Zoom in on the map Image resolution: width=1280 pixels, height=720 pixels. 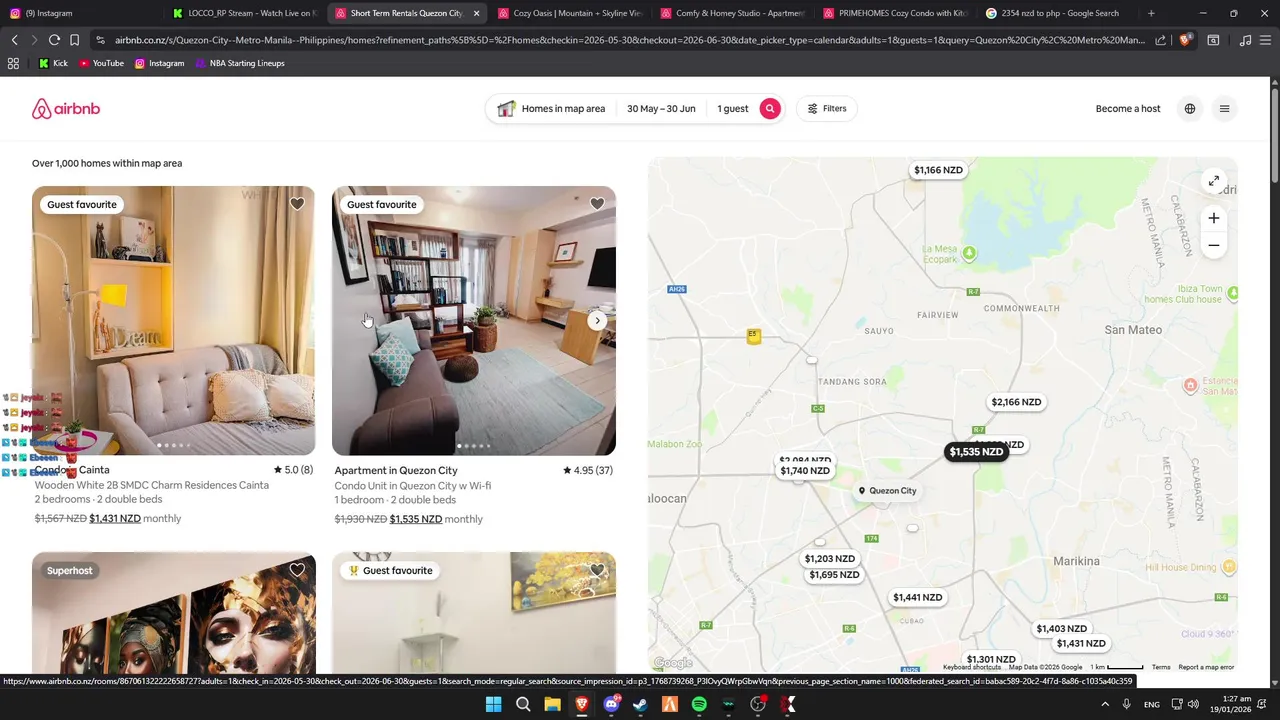point(1213,218)
